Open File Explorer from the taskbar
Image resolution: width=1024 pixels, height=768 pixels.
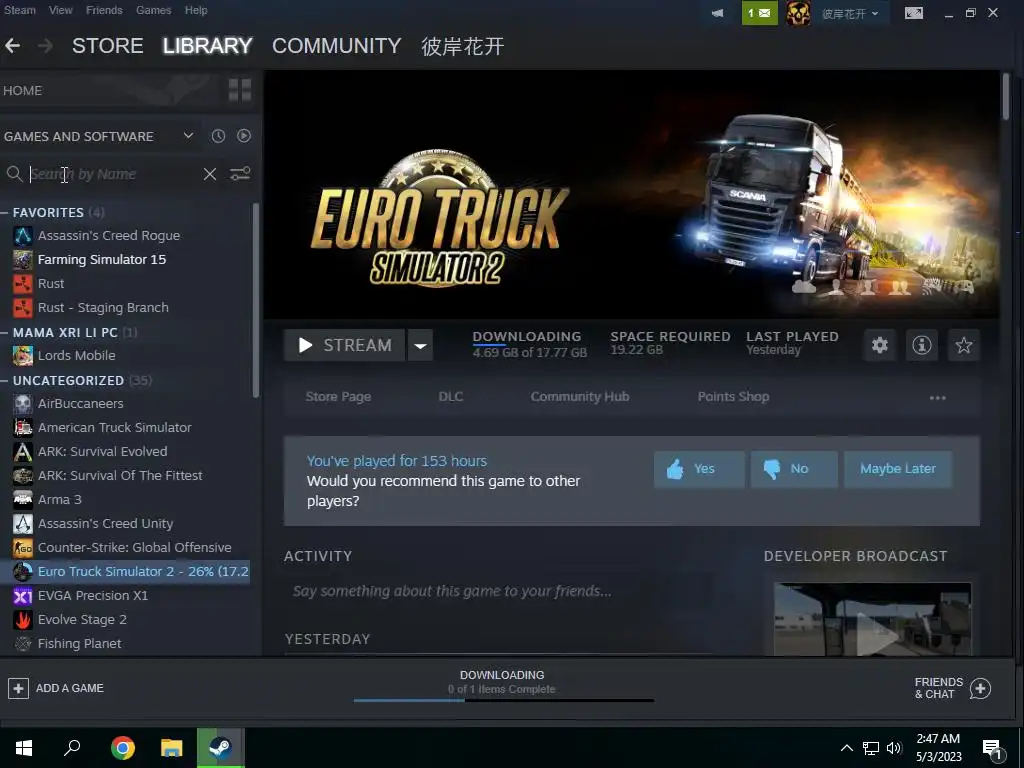tap(172, 748)
